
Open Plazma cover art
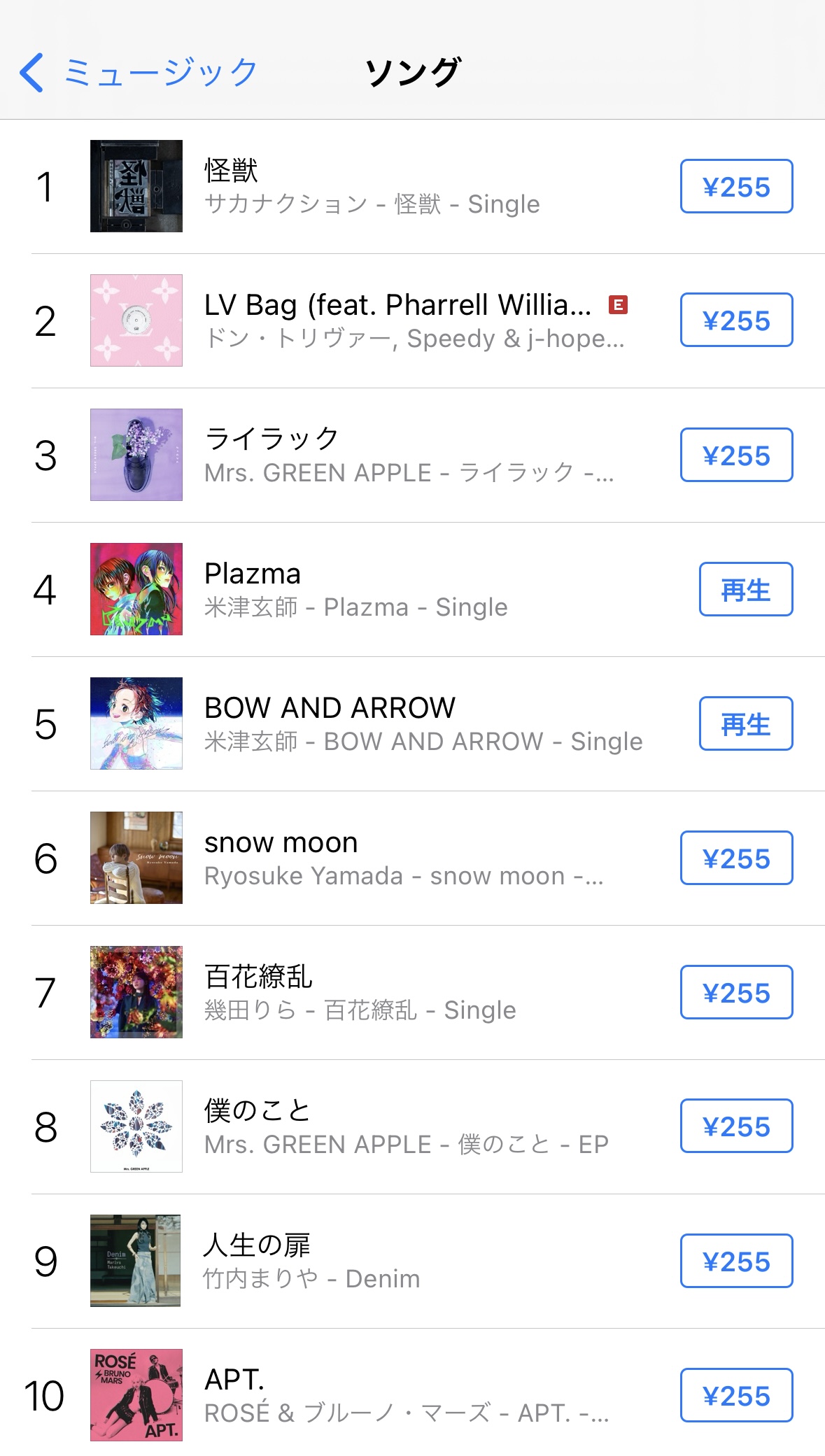136,589
